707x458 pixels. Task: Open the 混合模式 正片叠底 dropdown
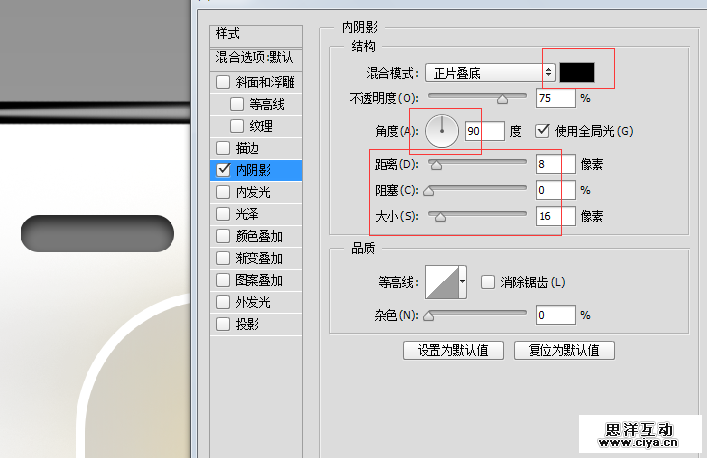pyautogui.click(x=490, y=73)
